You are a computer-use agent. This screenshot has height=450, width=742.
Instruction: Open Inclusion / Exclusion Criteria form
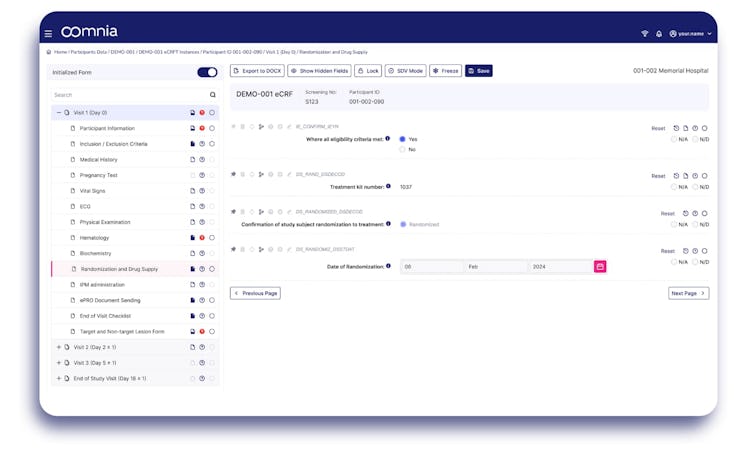(114, 144)
